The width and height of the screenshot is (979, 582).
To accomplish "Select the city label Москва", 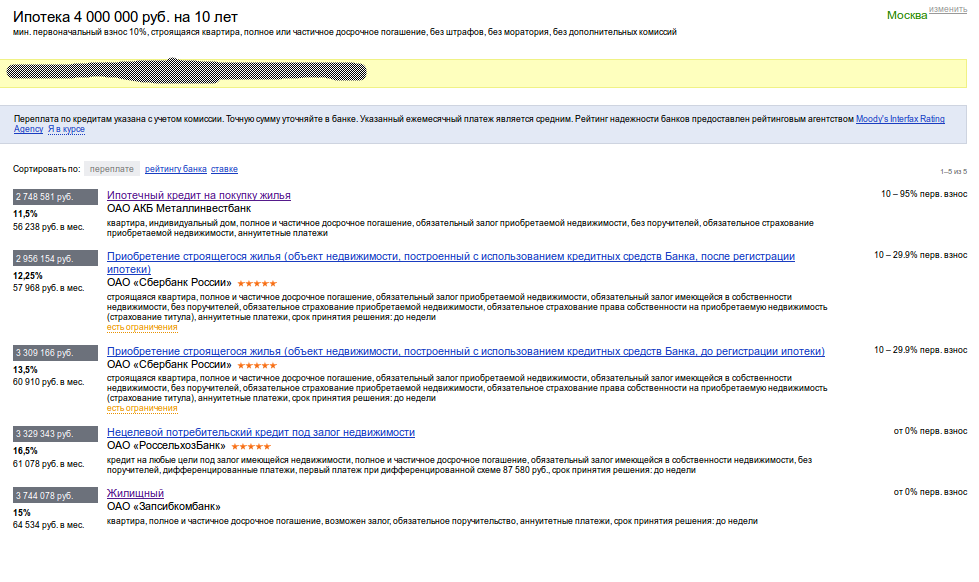I will pyautogui.click(x=907, y=16).
